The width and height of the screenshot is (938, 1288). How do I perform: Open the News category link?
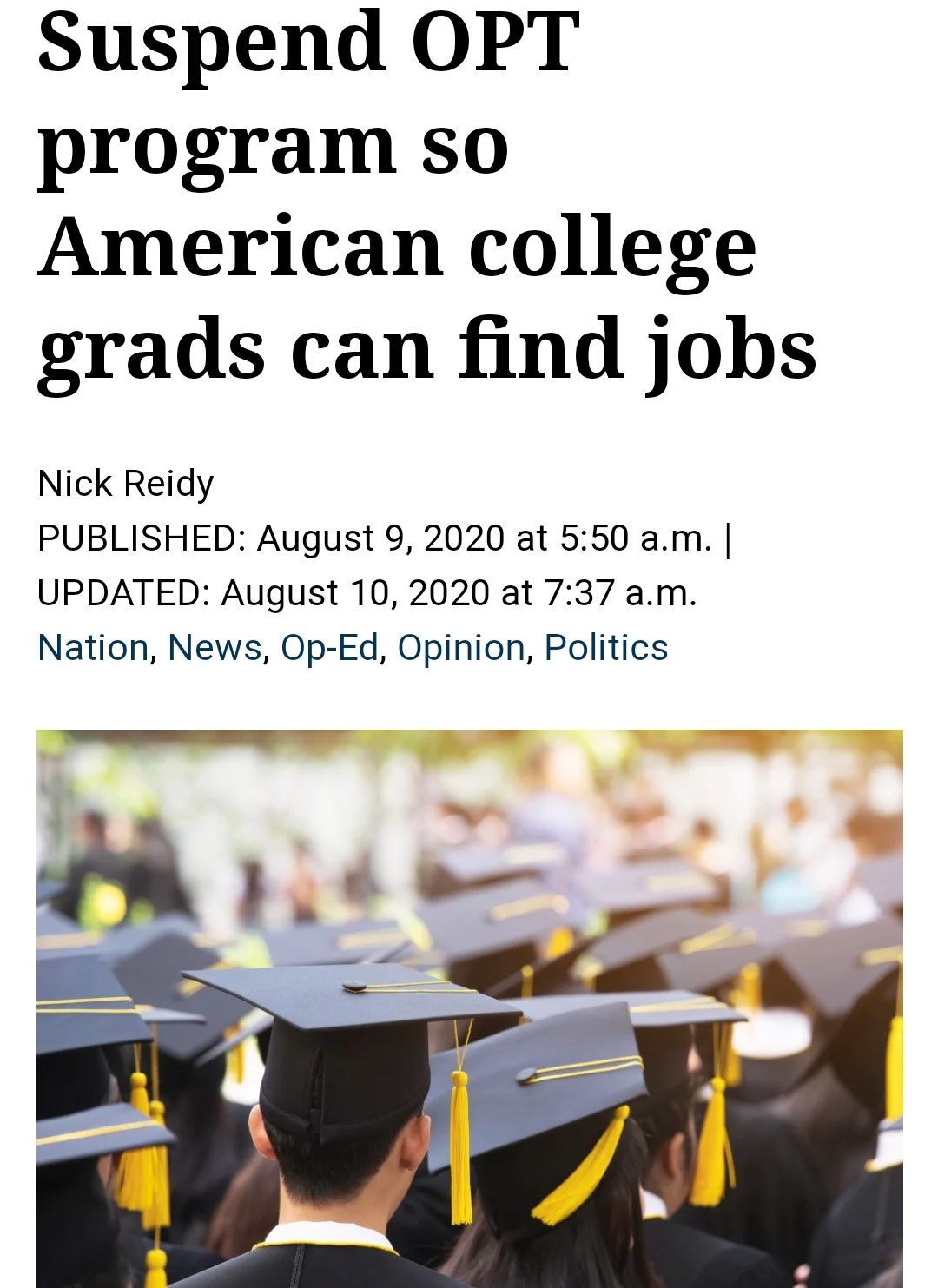215,648
